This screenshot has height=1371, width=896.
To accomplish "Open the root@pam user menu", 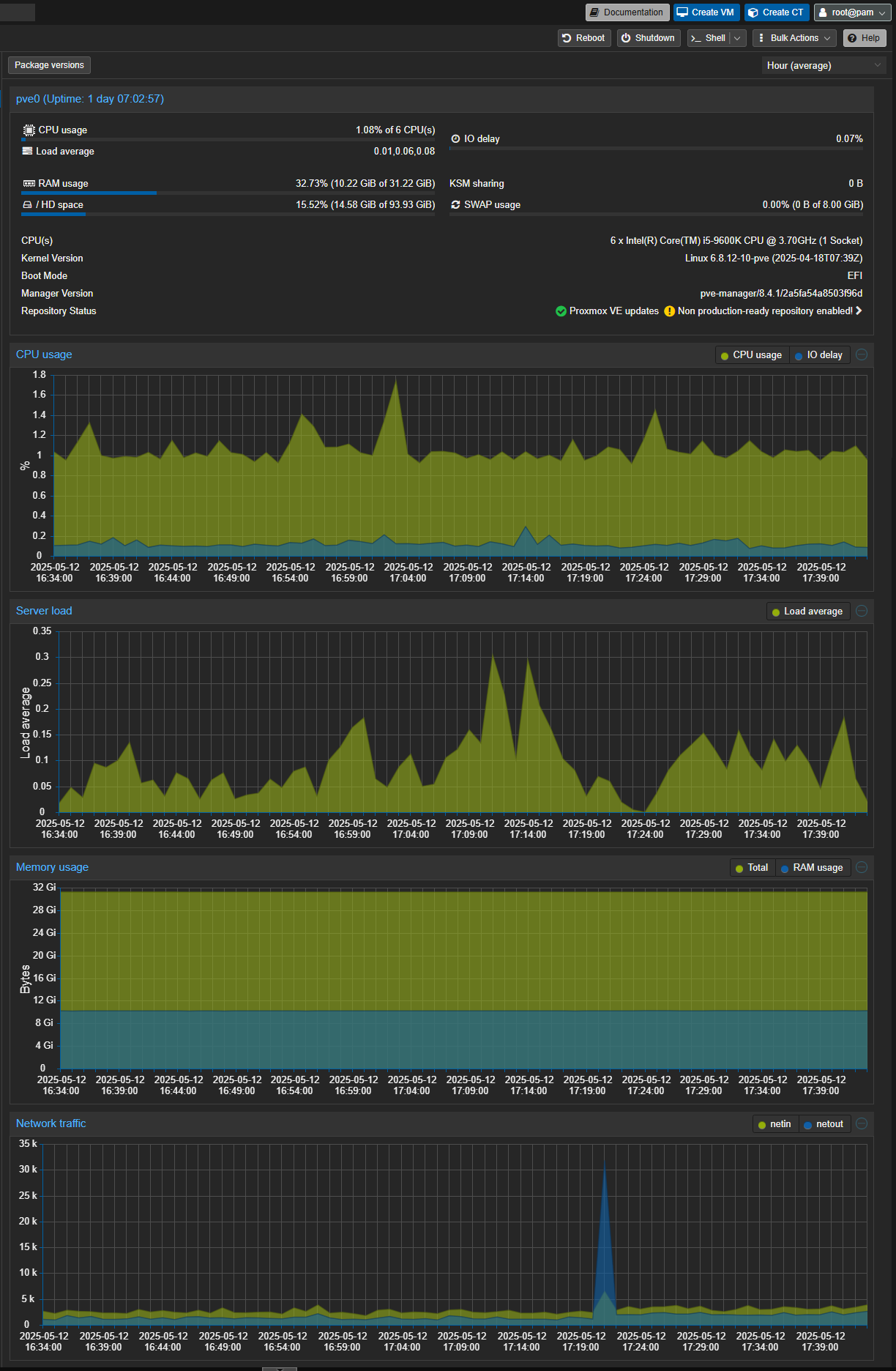I will (x=851, y=12).
